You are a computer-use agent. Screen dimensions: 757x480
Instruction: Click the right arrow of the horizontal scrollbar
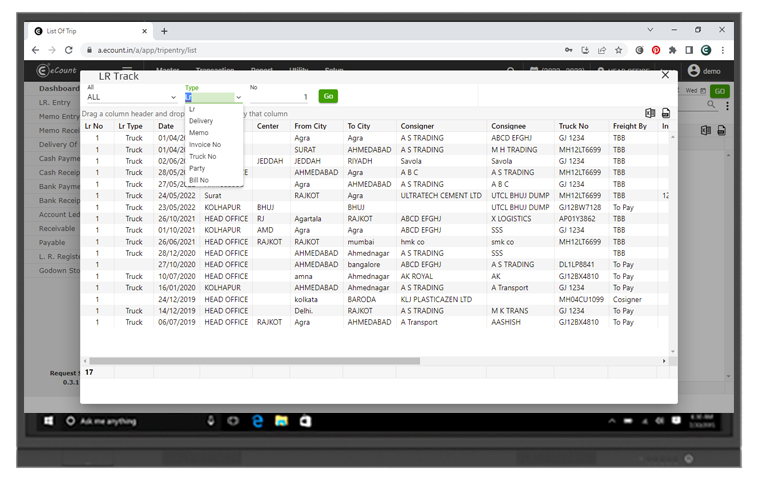[664, 361]
